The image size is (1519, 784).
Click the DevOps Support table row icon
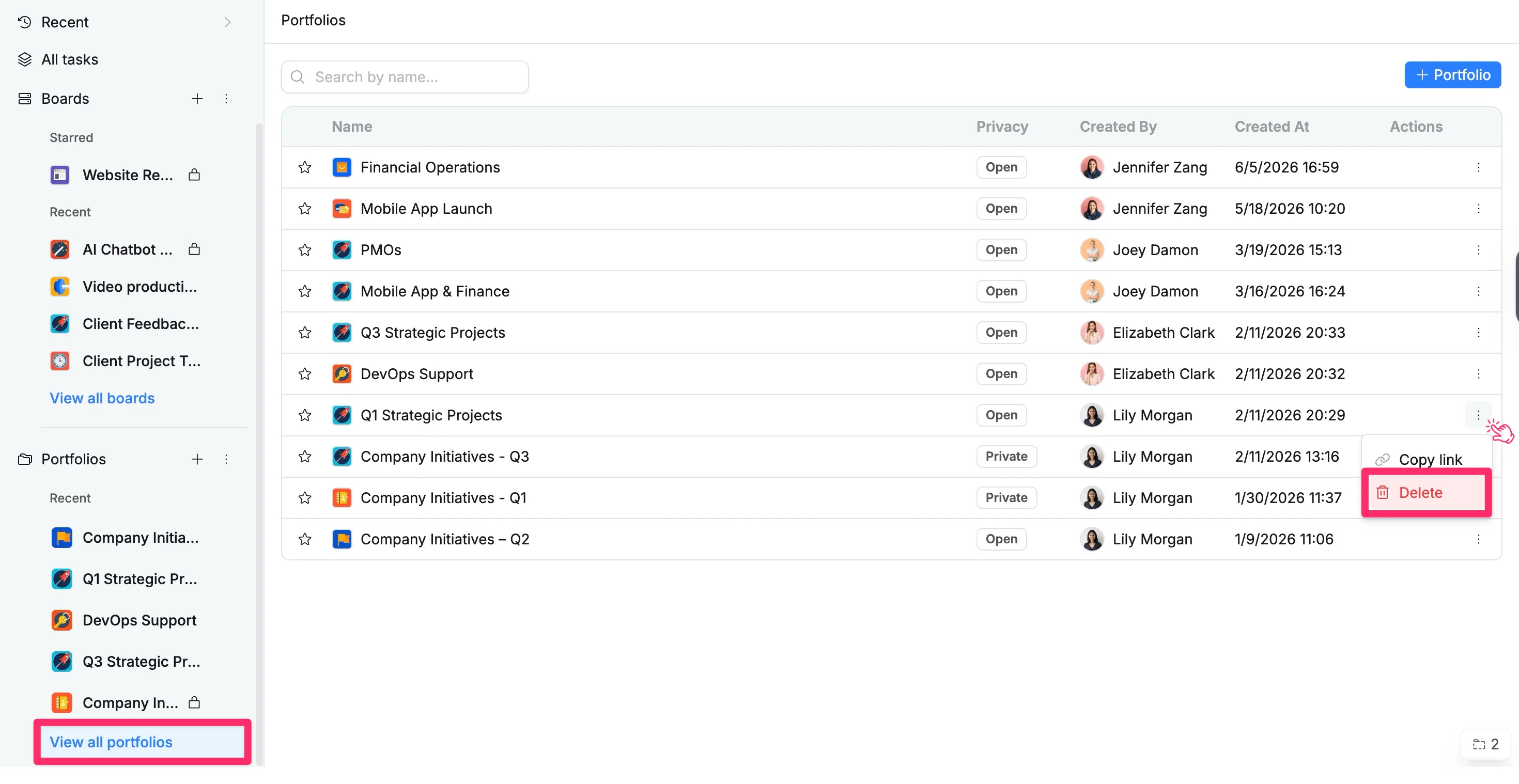[x=342, y=374]
